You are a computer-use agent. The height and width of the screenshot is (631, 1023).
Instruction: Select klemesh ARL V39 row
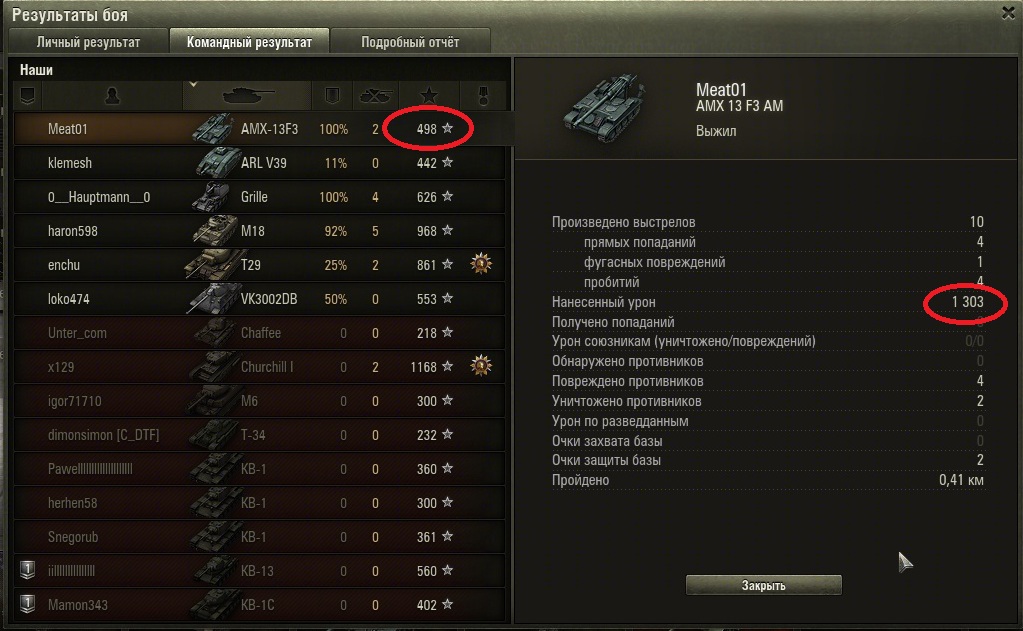(x=260, y=163)
